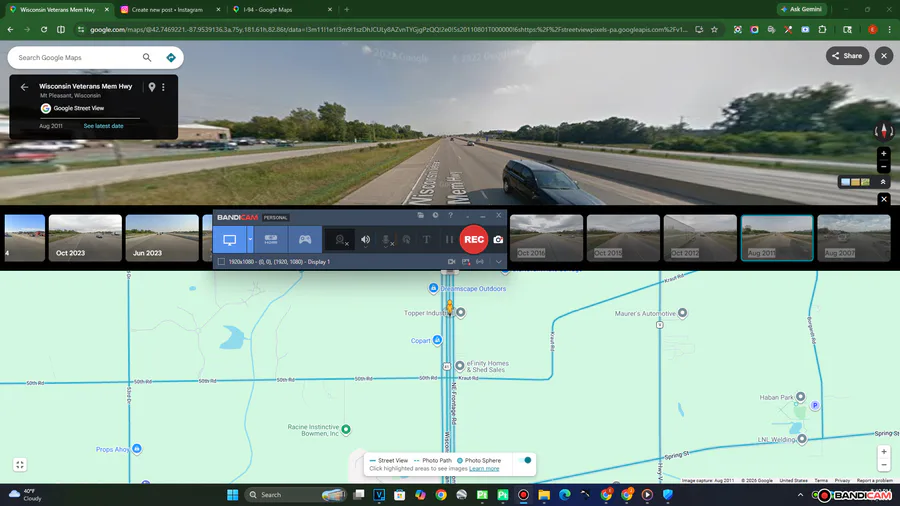Select Bandicam screen recording mode
Screen dimensions: 900x506
coord(230,240)
